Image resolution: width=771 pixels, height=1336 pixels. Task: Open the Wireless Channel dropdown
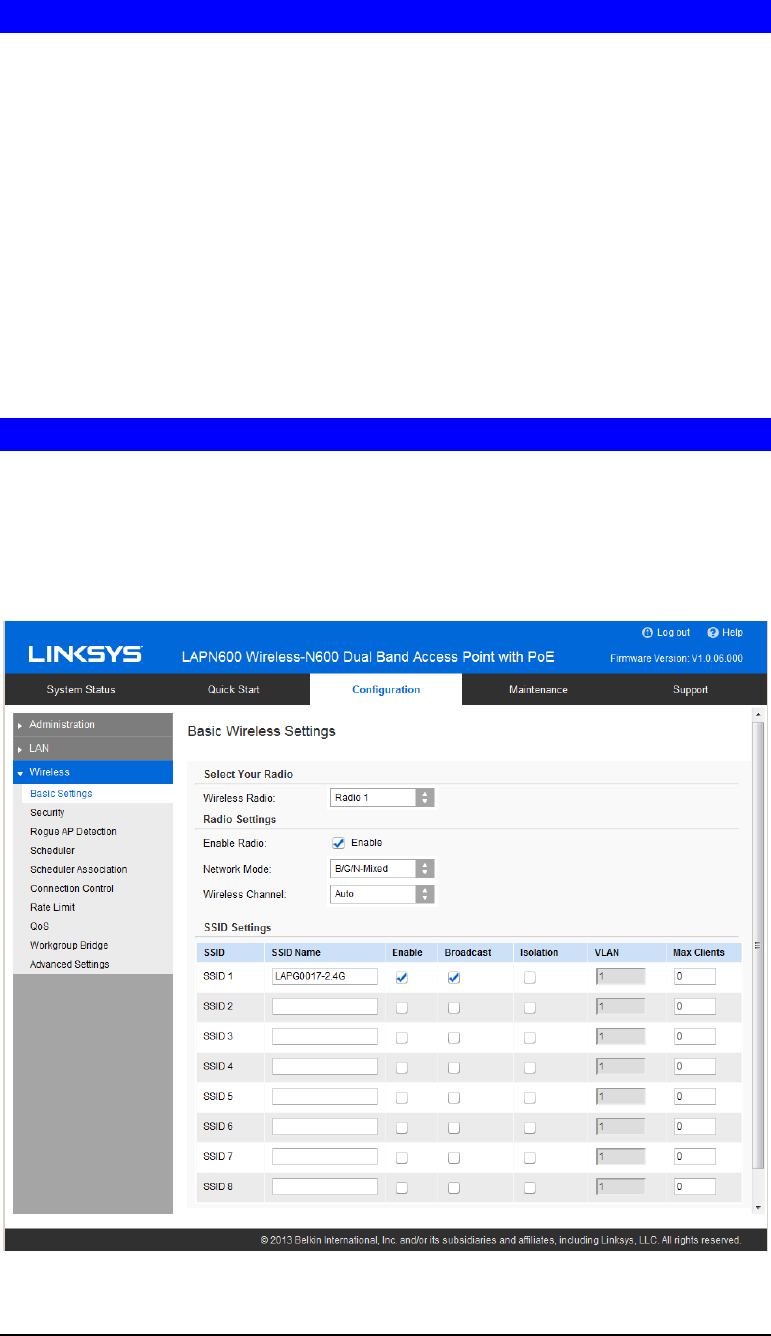[x=382, y=894]
